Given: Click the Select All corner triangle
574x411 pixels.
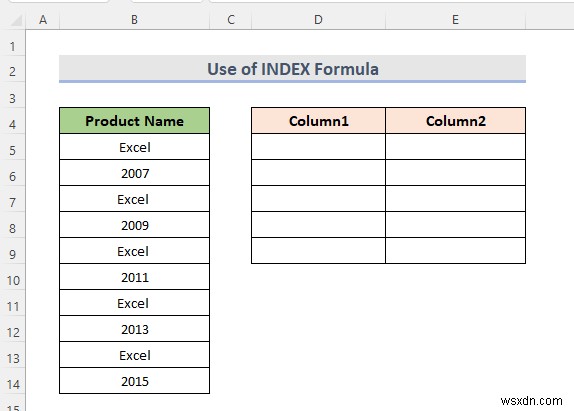Looking at the screenshot, I should (16, 20).
